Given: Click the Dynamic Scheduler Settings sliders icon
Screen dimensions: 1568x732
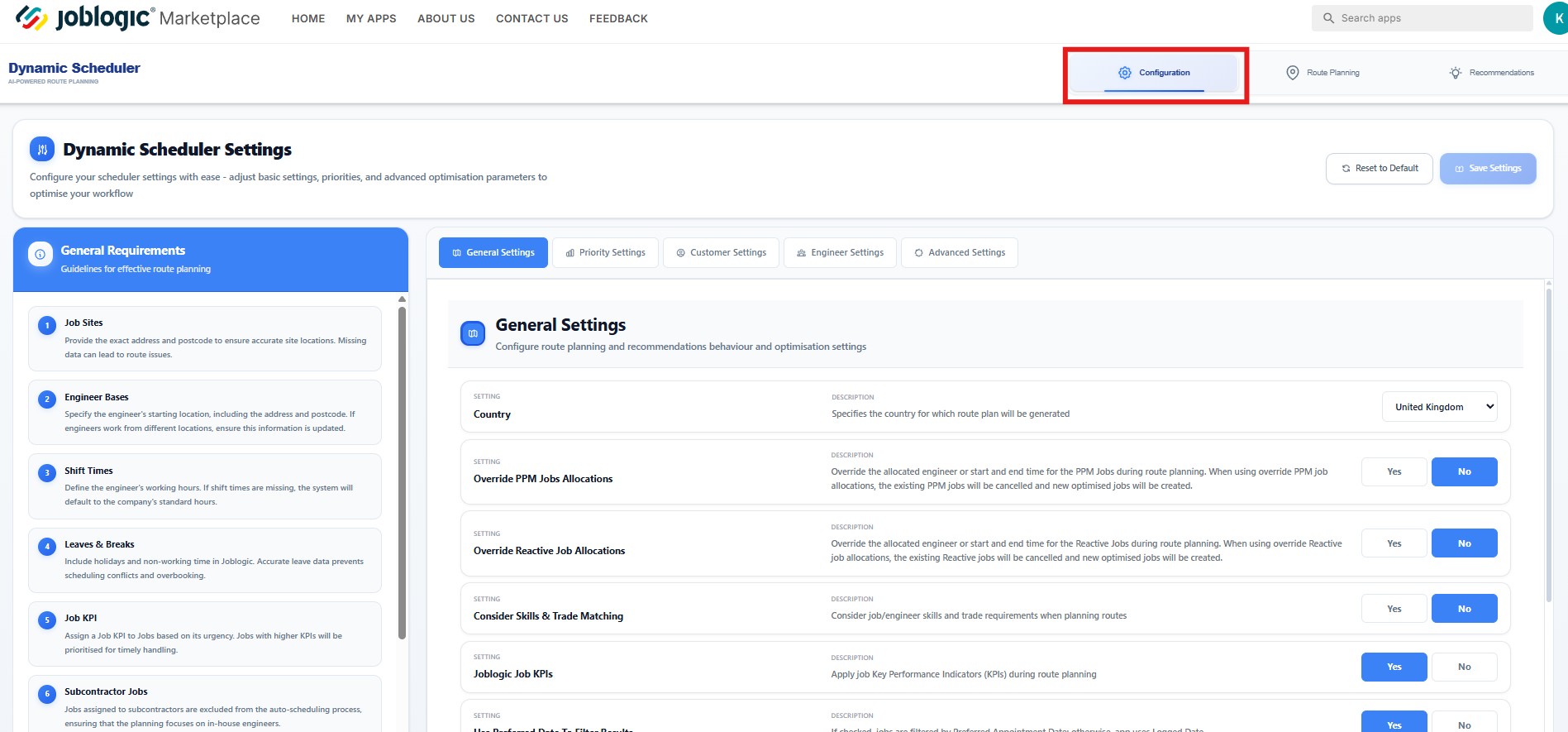Looking at the screenshot, I should coord(42,150).
